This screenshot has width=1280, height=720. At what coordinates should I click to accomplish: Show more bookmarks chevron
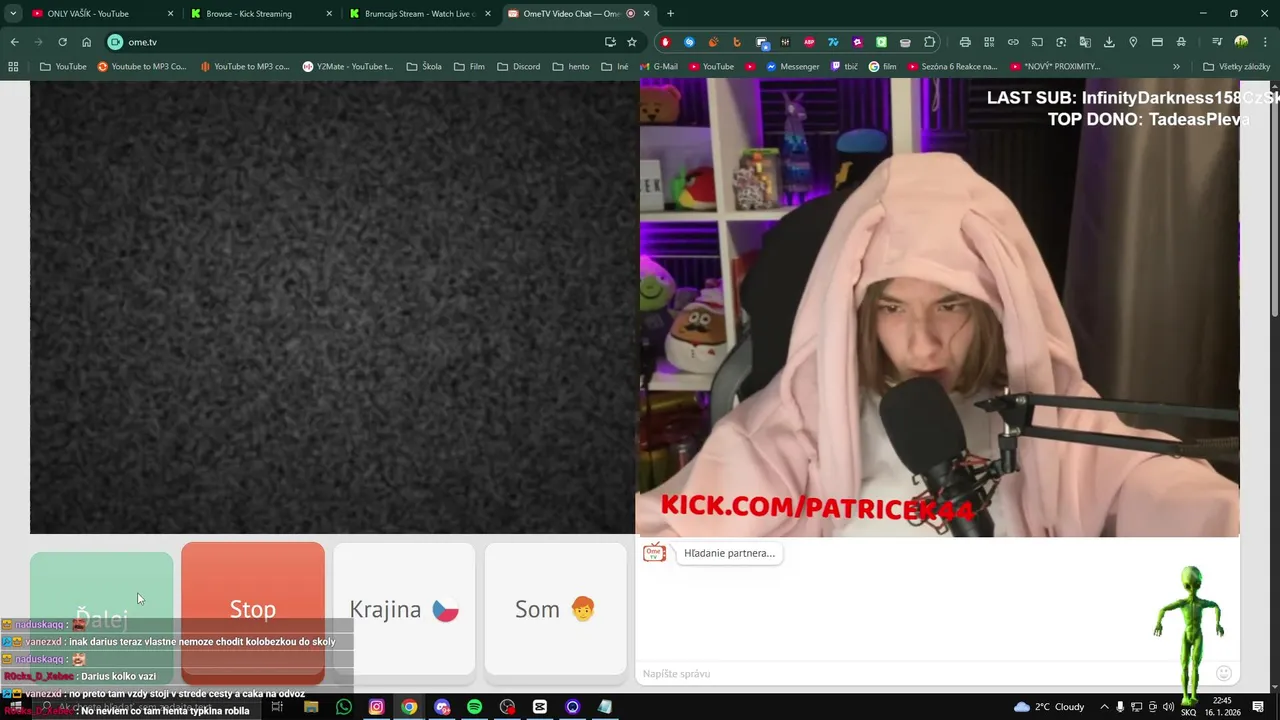coord(1176,67)
